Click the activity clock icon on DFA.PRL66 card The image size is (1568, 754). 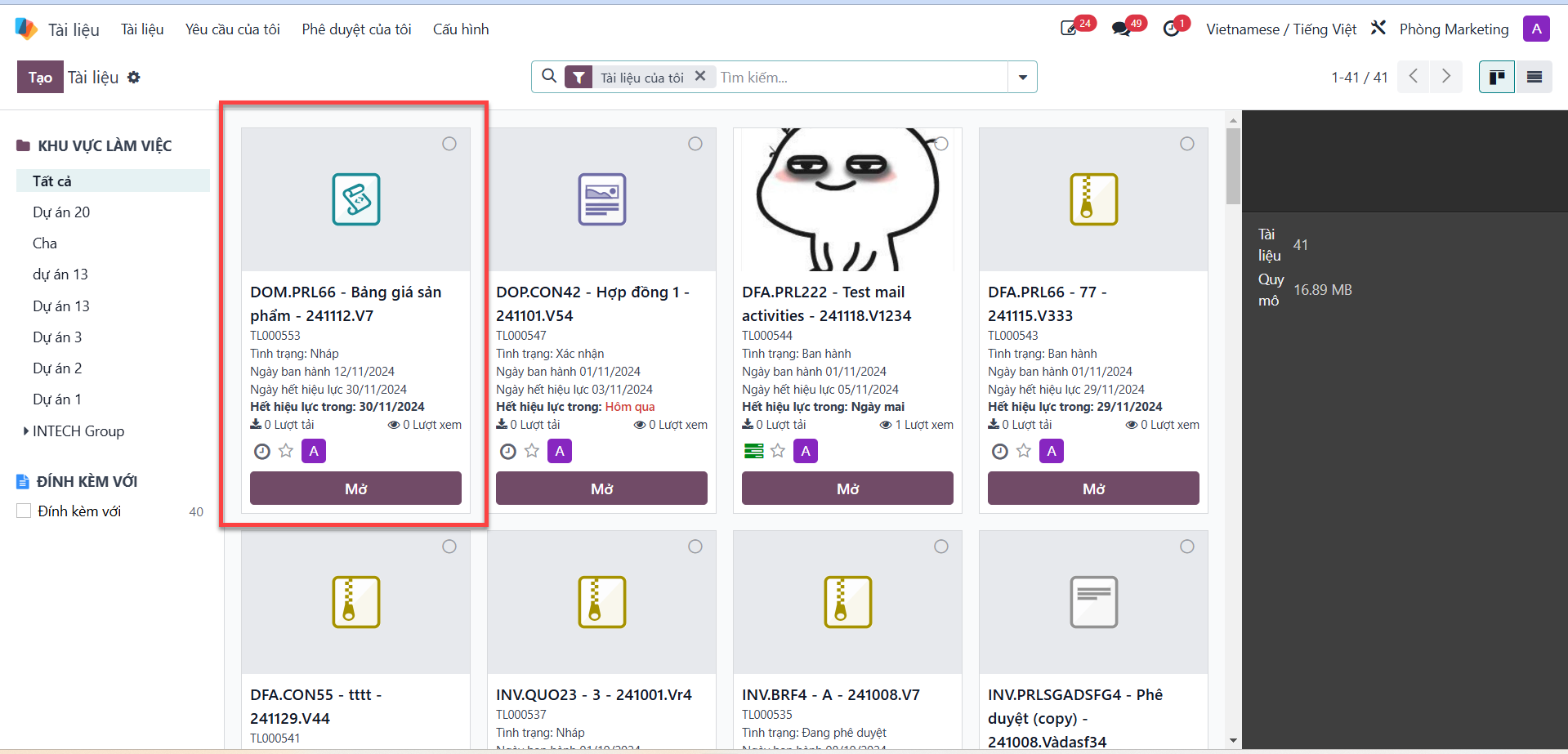tap(1000, 451)
